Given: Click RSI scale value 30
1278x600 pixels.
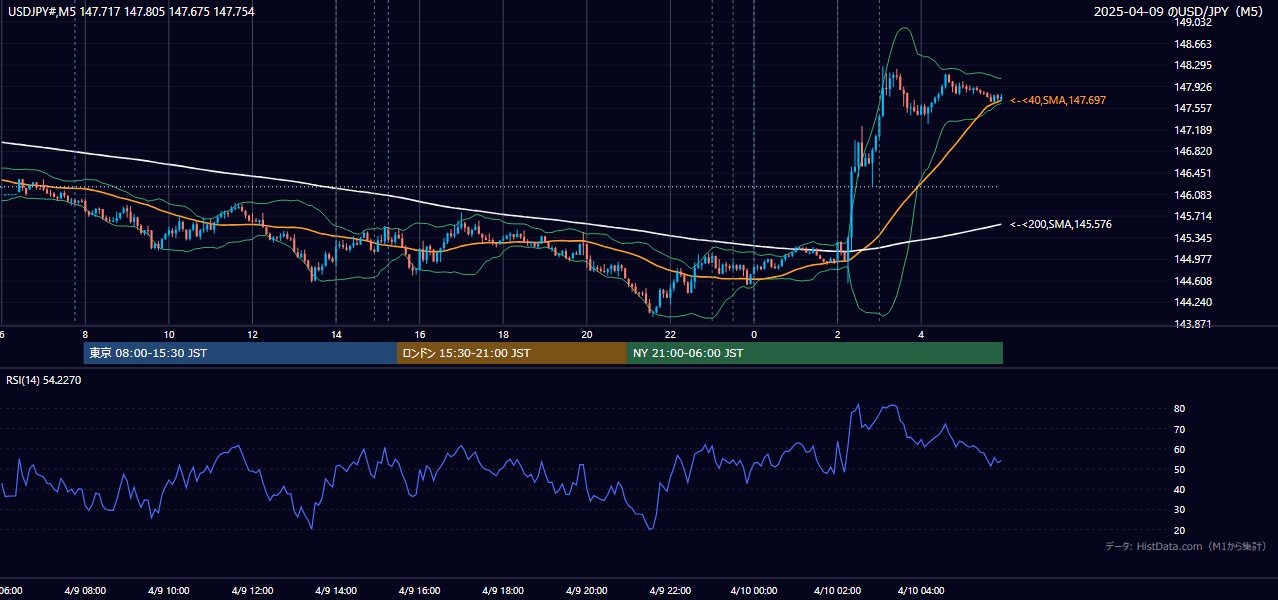Looking at the screenshot, I should (x=1179, y=510).
